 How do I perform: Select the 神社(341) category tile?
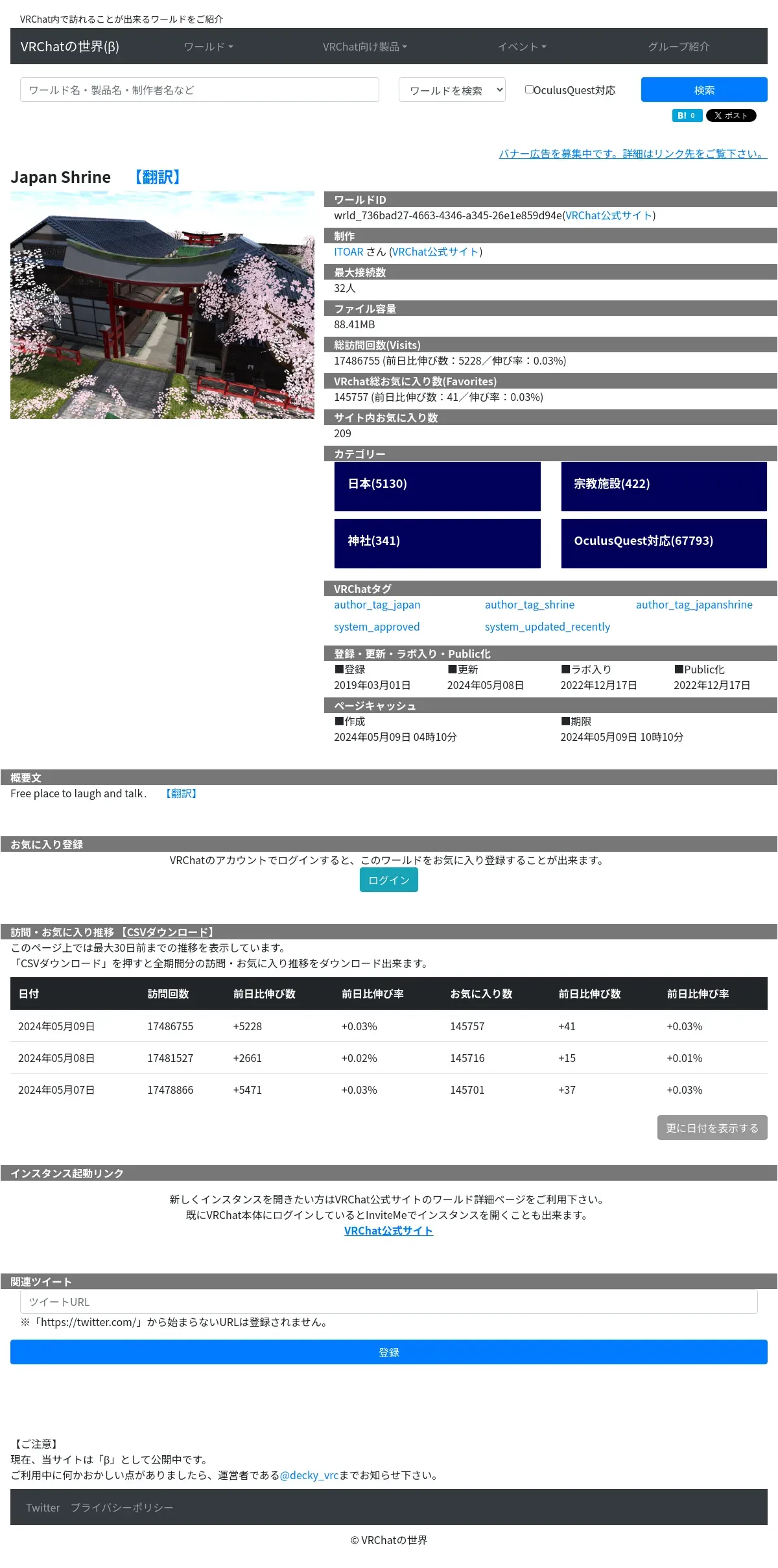pos(438,544)
